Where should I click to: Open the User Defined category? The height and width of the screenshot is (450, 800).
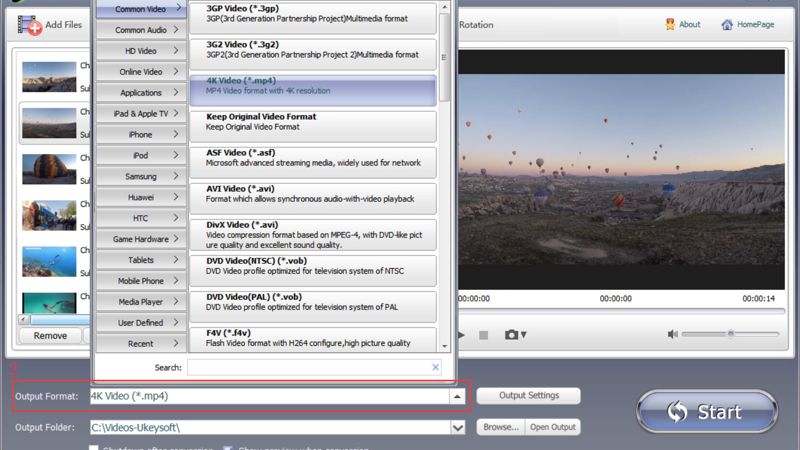pyautogui.click(x=141, y=322)
